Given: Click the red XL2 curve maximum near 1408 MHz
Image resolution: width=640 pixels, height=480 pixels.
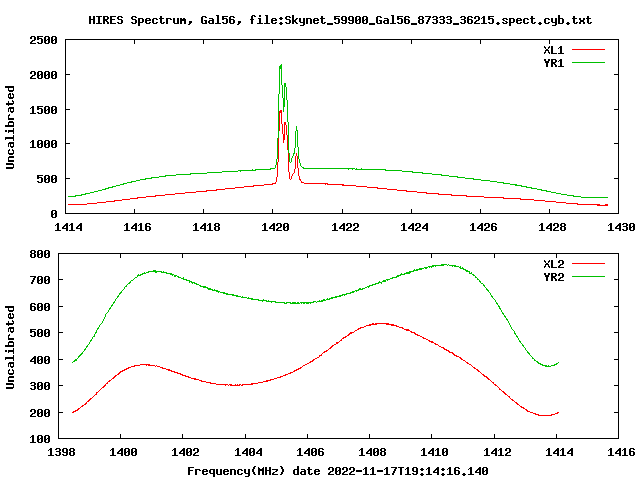Looking at the screenshot, I should pyautogui.click(x=381, y=324).
